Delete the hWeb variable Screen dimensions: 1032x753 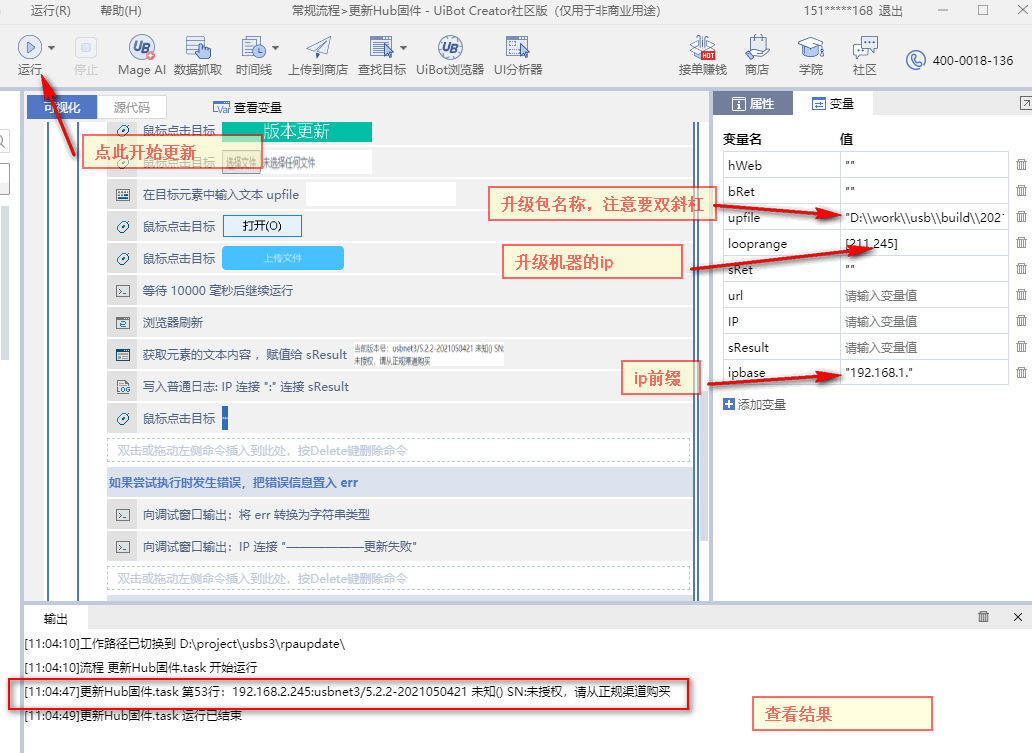[x=1021, y=165]
